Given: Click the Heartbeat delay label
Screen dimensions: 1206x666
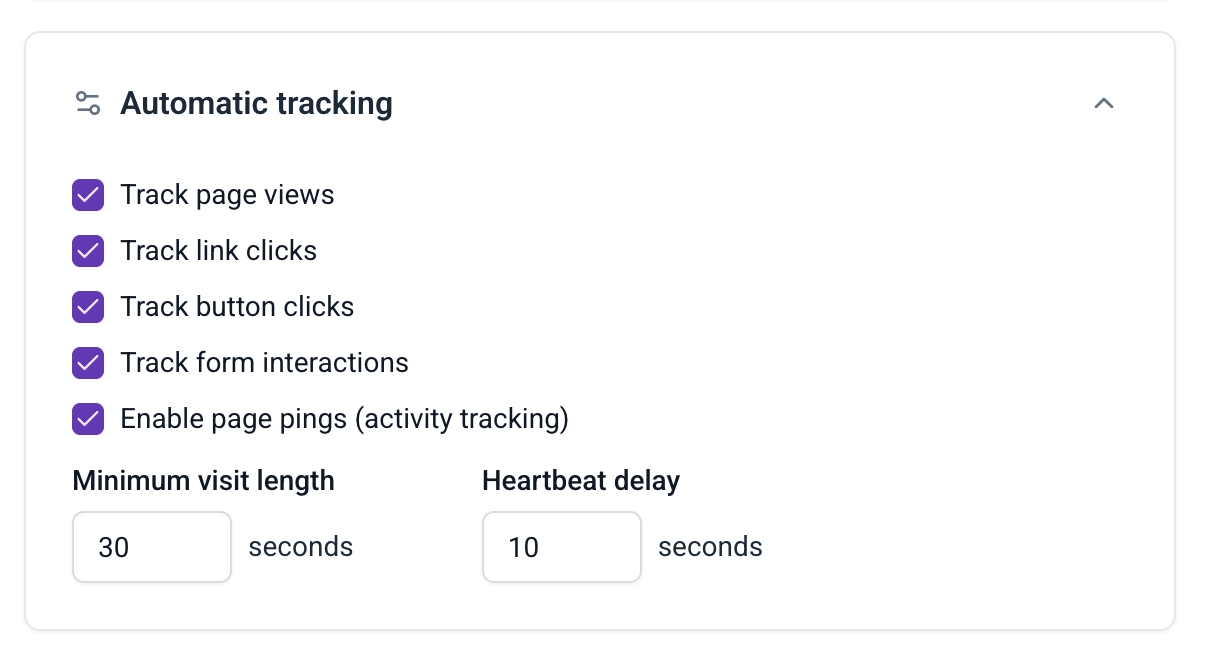Looking at the screenshot, I should [x=581, y=481].
